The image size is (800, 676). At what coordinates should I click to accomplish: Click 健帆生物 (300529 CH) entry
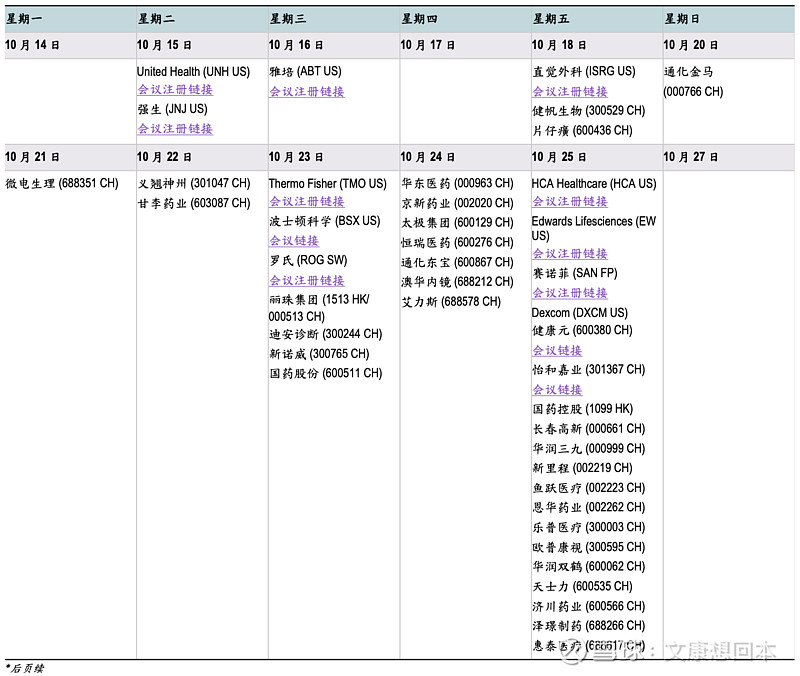point(589,111)
